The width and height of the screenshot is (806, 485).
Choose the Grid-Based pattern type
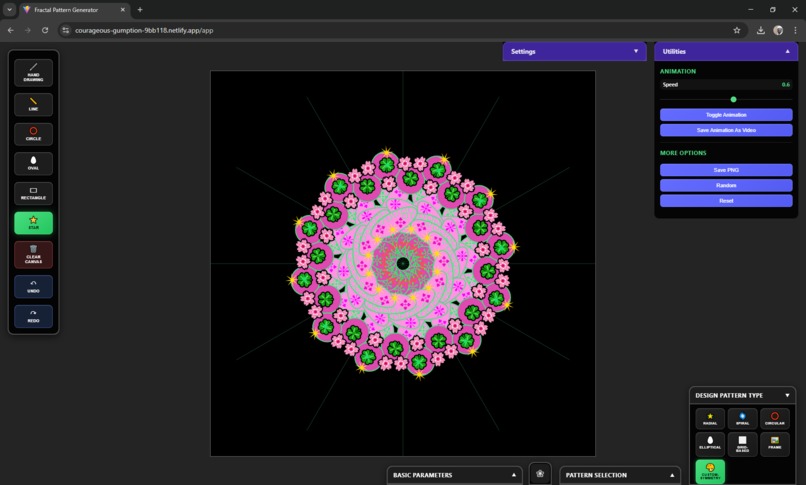742,443
